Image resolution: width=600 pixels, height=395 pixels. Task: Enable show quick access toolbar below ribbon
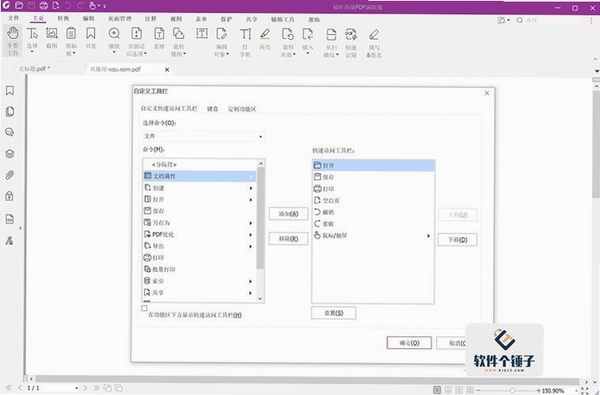click(x=144, y=308)
